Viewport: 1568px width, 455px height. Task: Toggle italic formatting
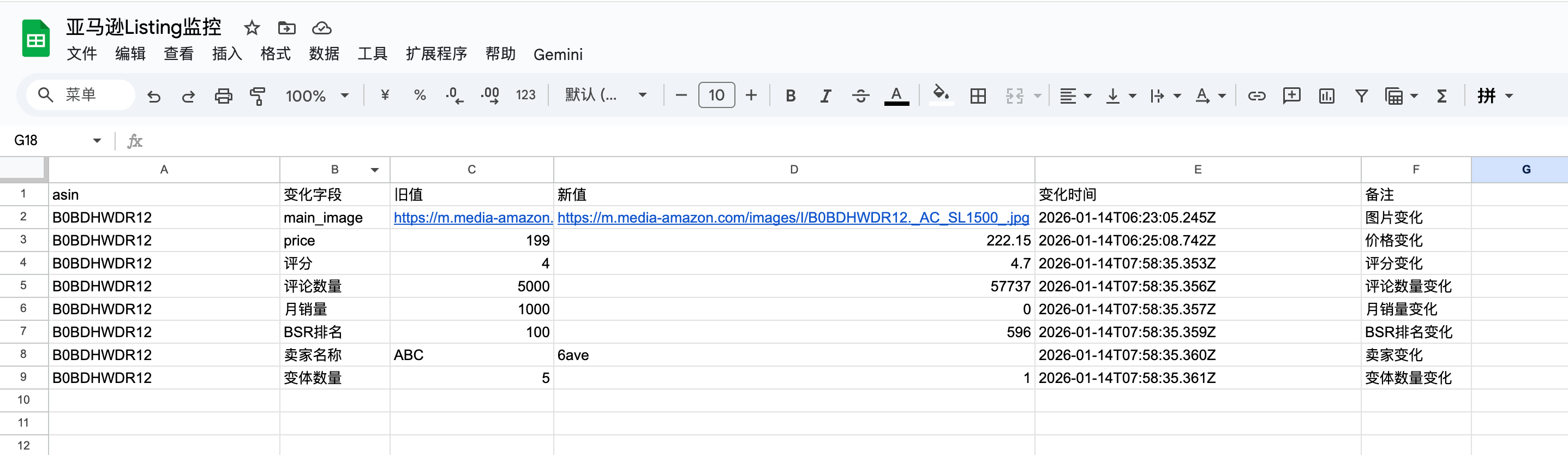click(825, 95)
